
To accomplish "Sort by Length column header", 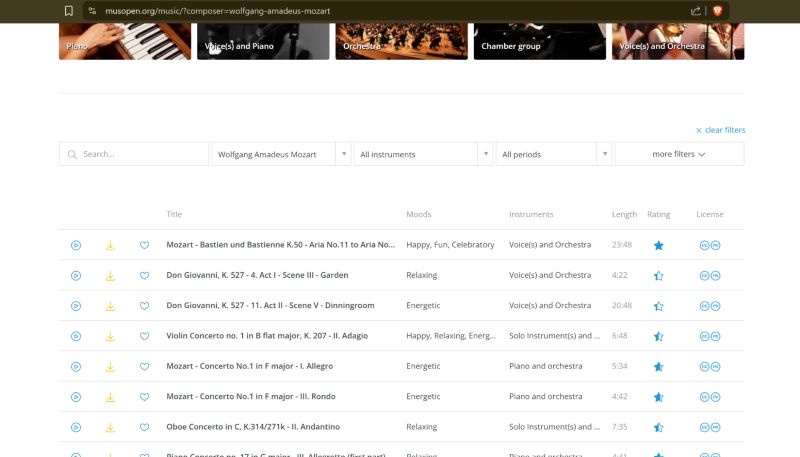I will coord(624,214).
